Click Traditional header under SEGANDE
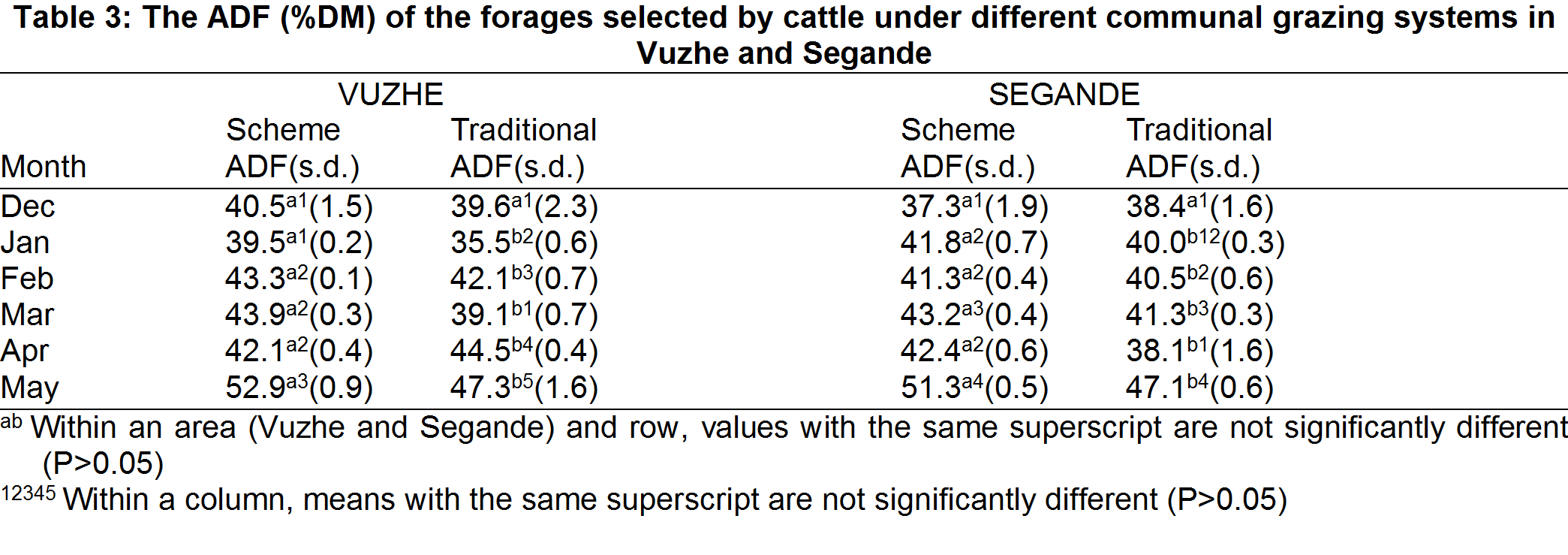Image resolution: width=1568 pixels, height=555 pixels. point(1199,131)
